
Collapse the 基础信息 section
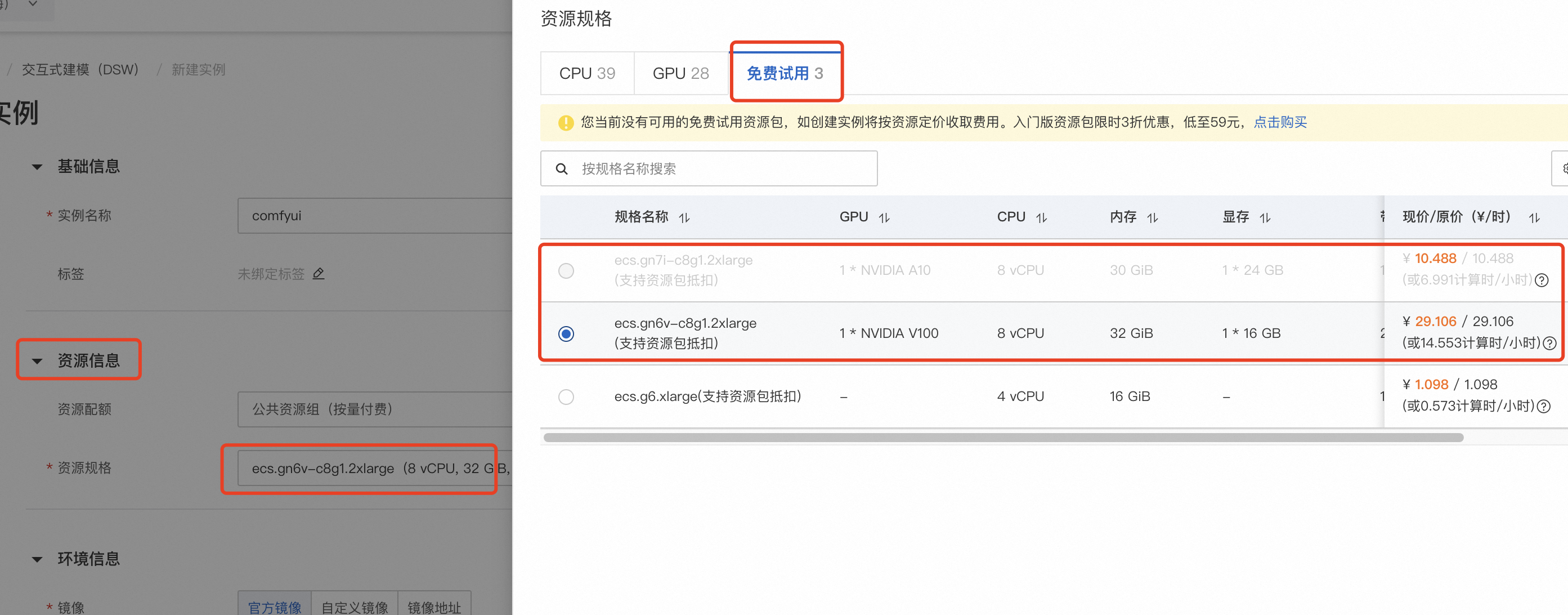pyautogui.click(x=37, y=167)
